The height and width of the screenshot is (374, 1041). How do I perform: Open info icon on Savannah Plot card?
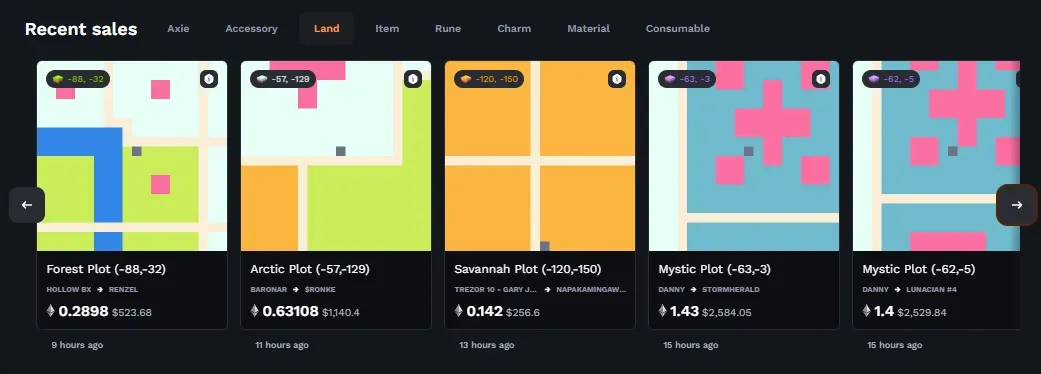617,79
